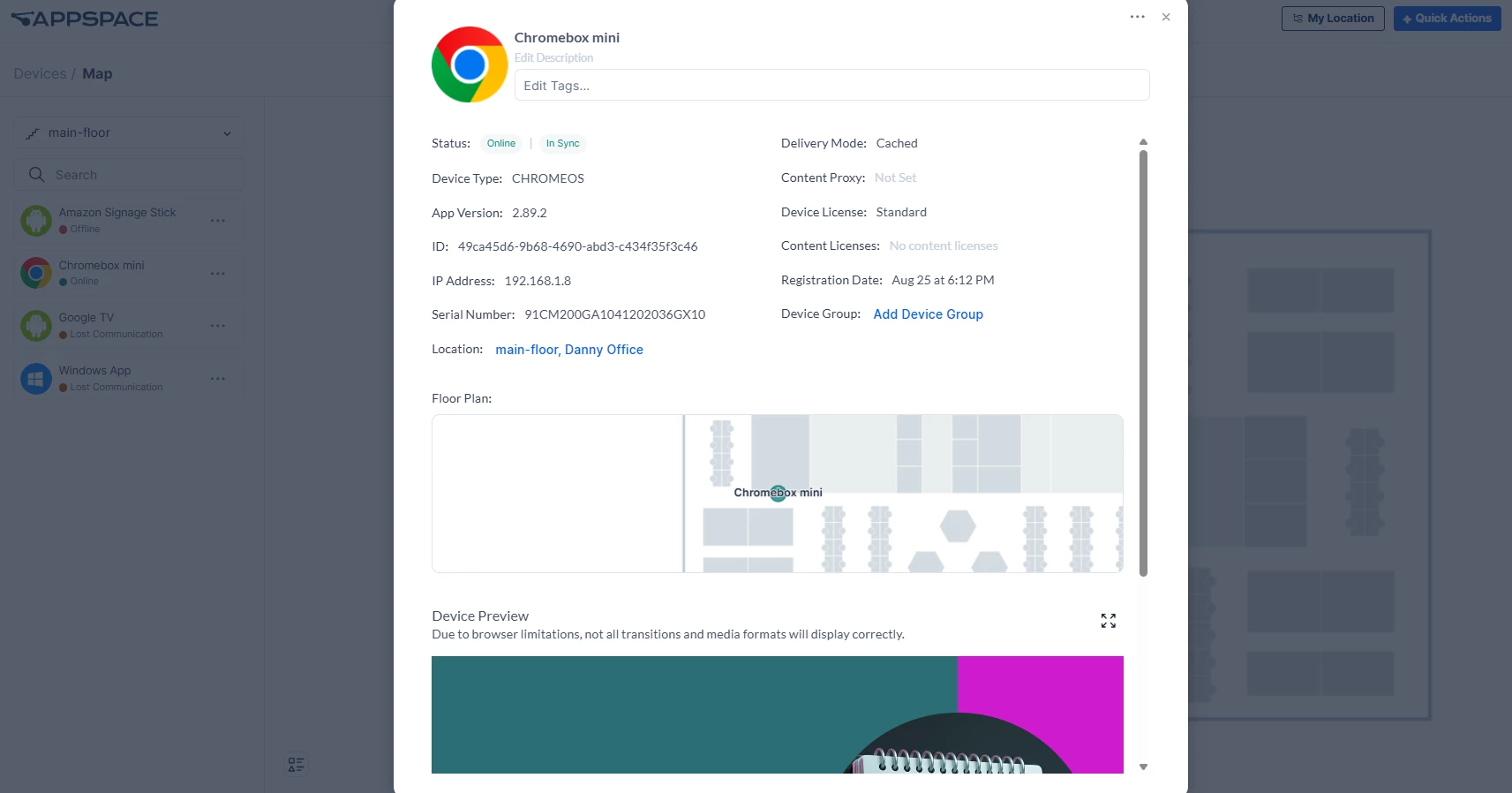
Task: Click the Google TV Android icon
Action: click(36, 326)
